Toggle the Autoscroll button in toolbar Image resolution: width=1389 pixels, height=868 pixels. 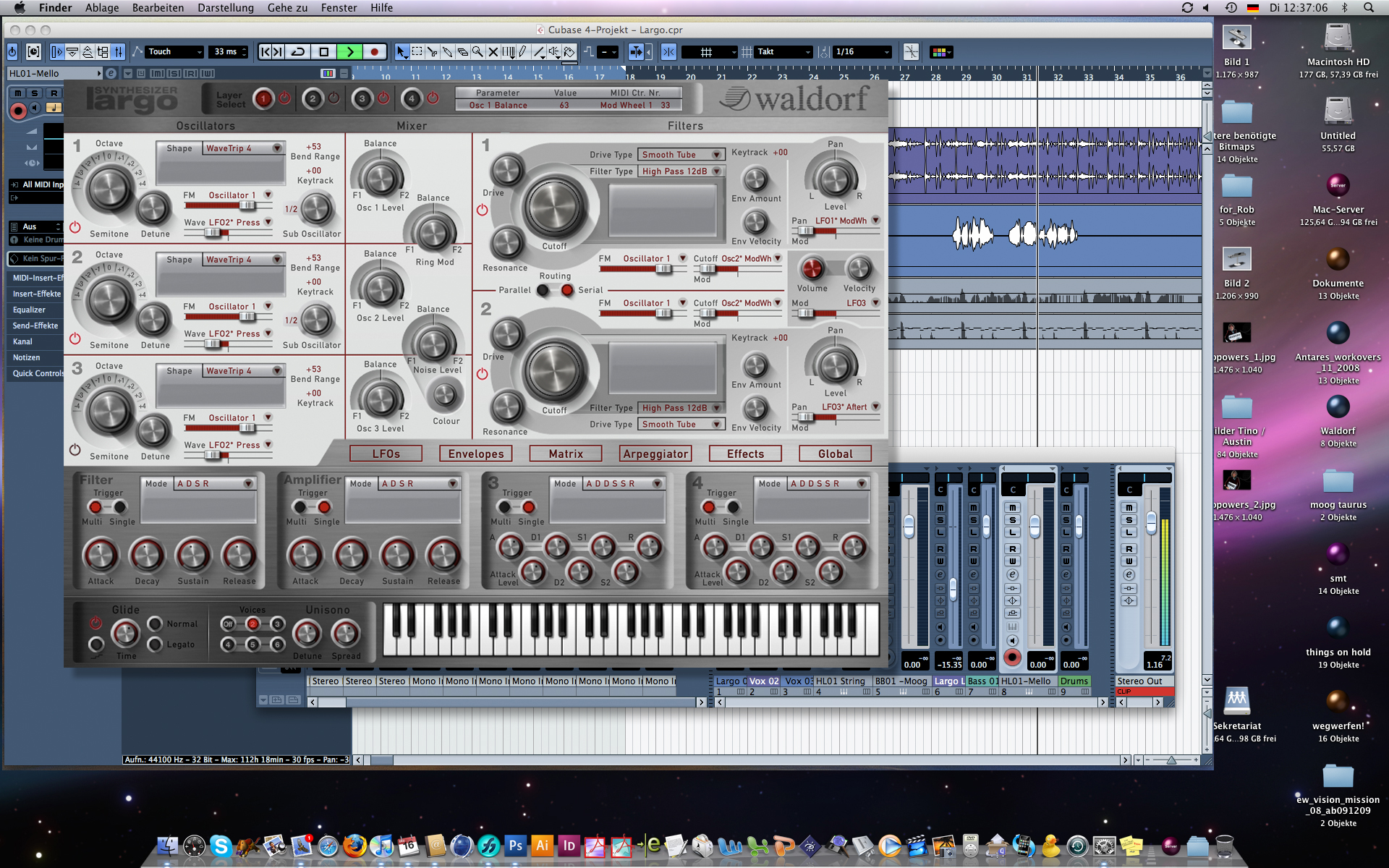pyautogui.click(x=636, y=52)
